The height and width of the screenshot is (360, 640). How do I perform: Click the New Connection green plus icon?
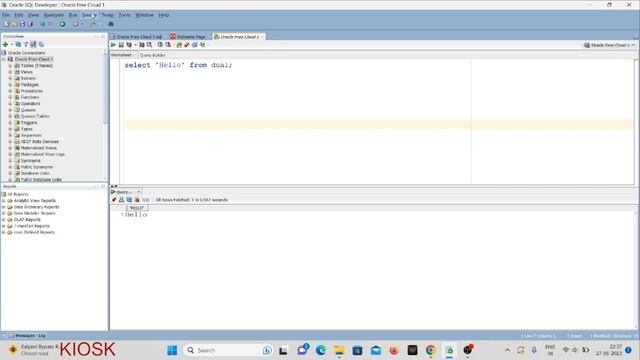coord(5,44)
